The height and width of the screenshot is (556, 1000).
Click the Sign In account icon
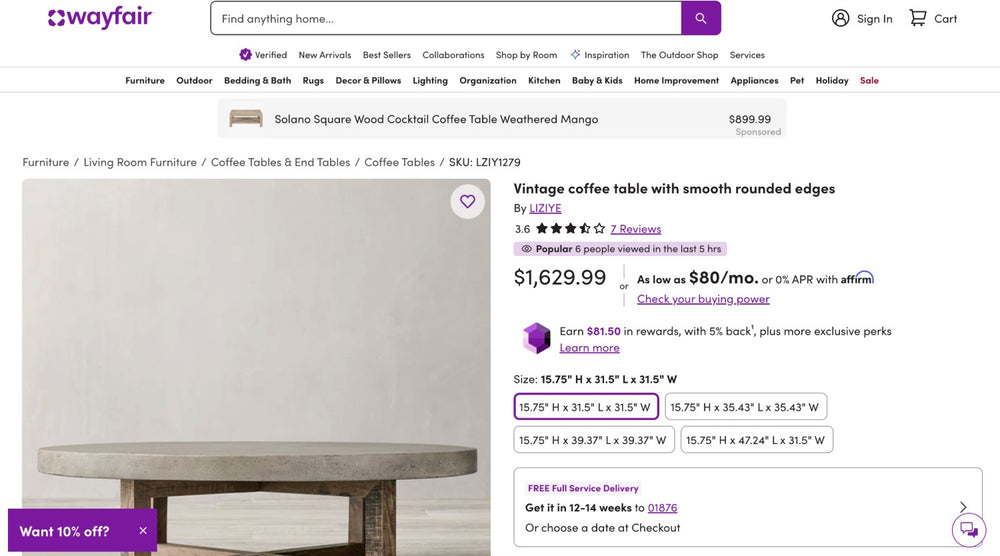(841, 18)
